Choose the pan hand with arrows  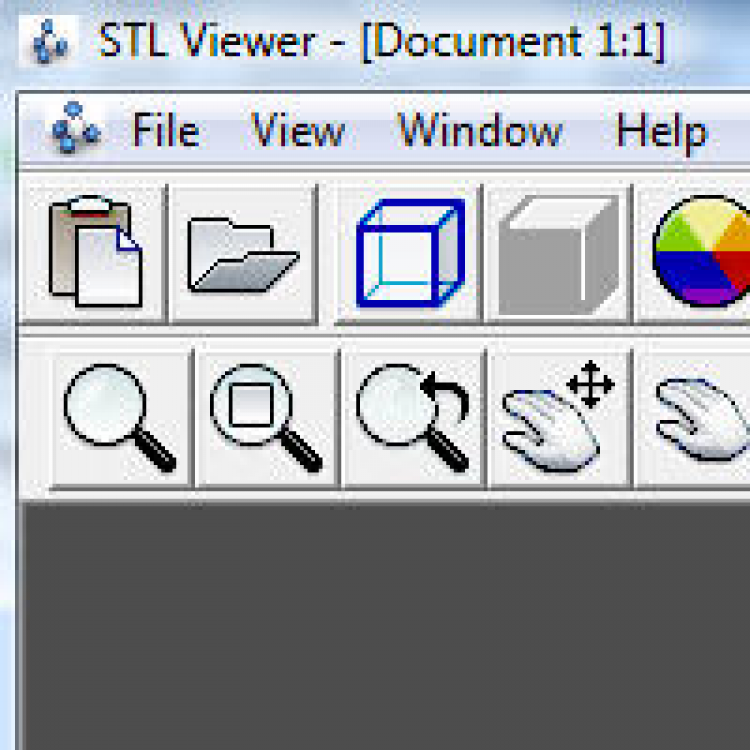pyautogui.click(x=559, y=418)
